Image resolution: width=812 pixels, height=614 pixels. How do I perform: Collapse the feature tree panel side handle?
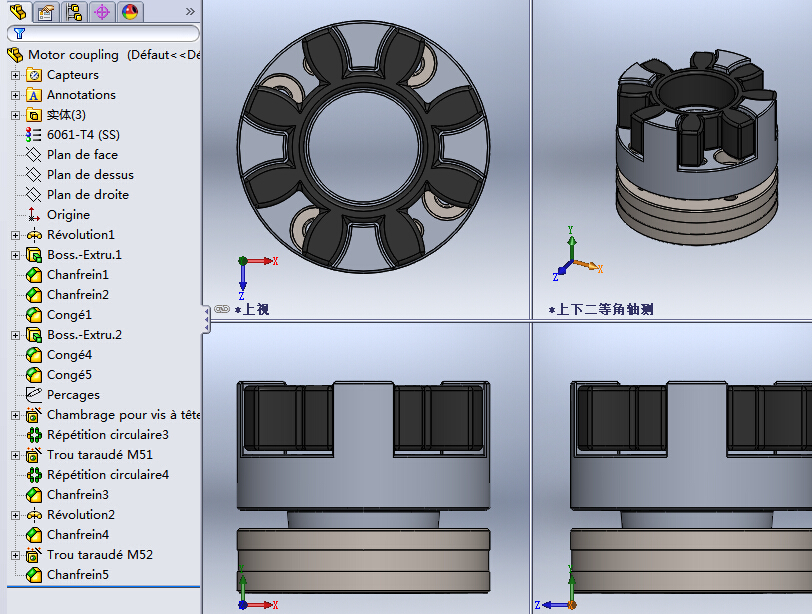click(206, 319)
